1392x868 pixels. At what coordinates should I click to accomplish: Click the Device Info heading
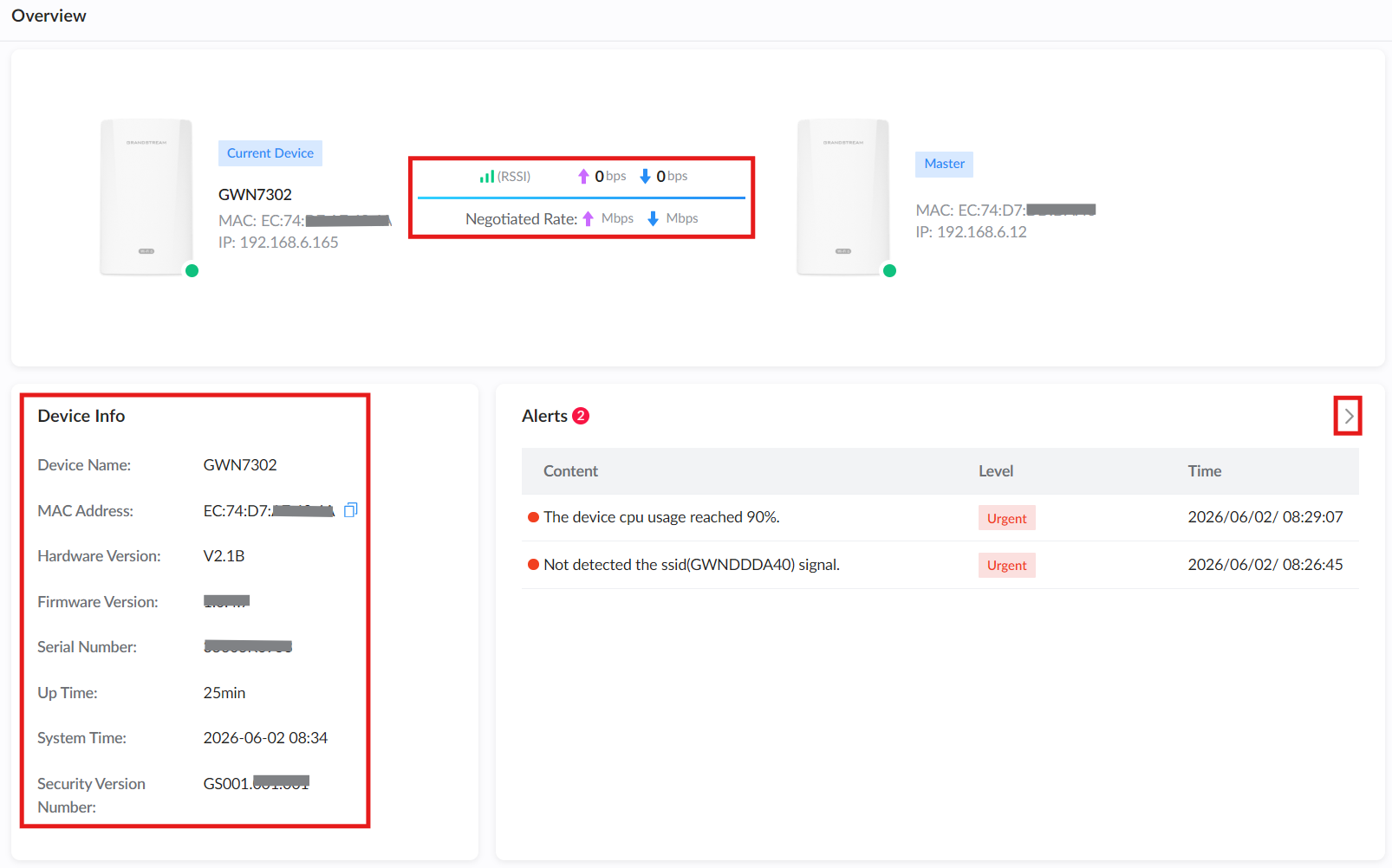tap(81, 416)
